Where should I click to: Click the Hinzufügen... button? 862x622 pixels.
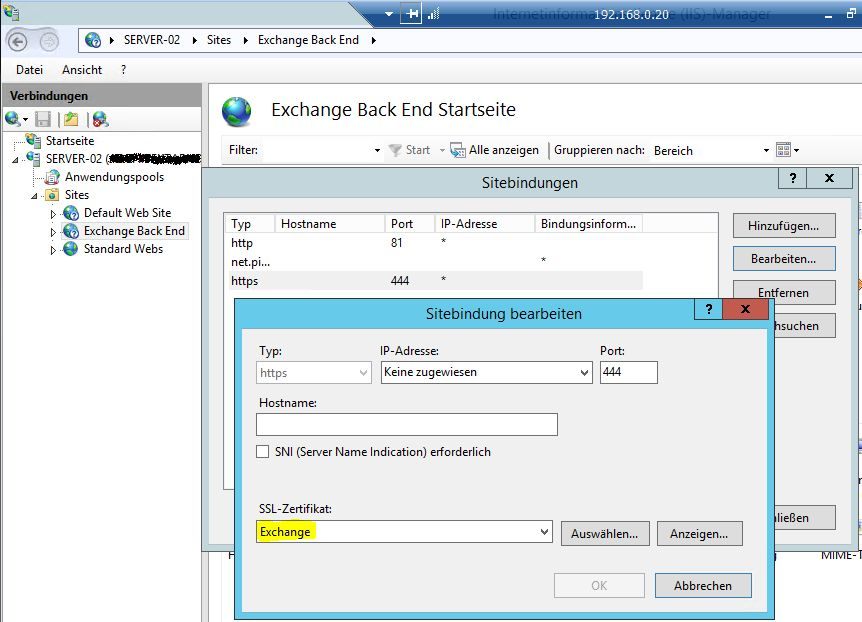pyautogui.click(x=784, y=226)
